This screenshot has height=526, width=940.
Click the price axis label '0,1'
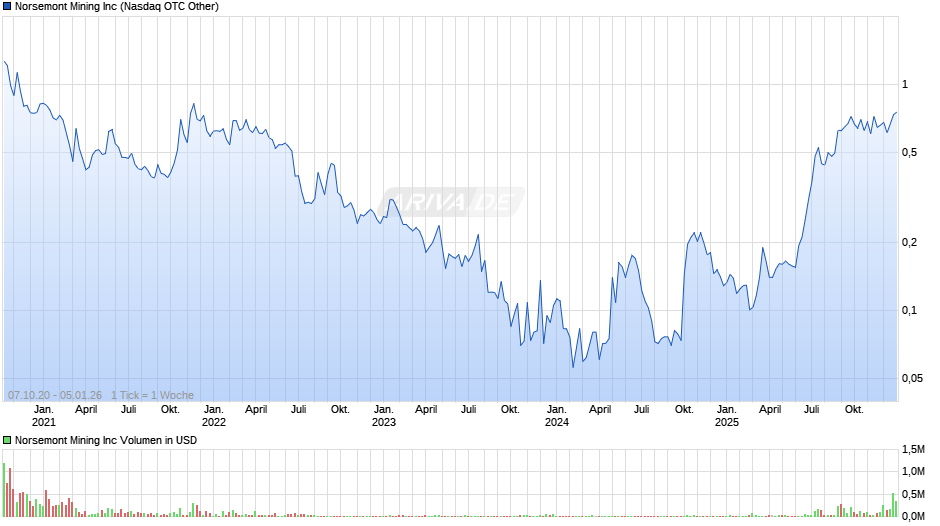click(909, 311)
